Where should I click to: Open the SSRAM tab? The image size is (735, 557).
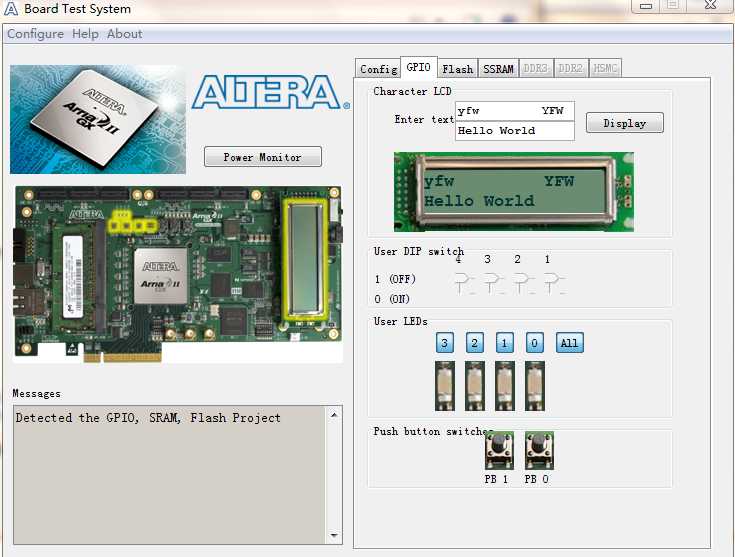point(498,69)
